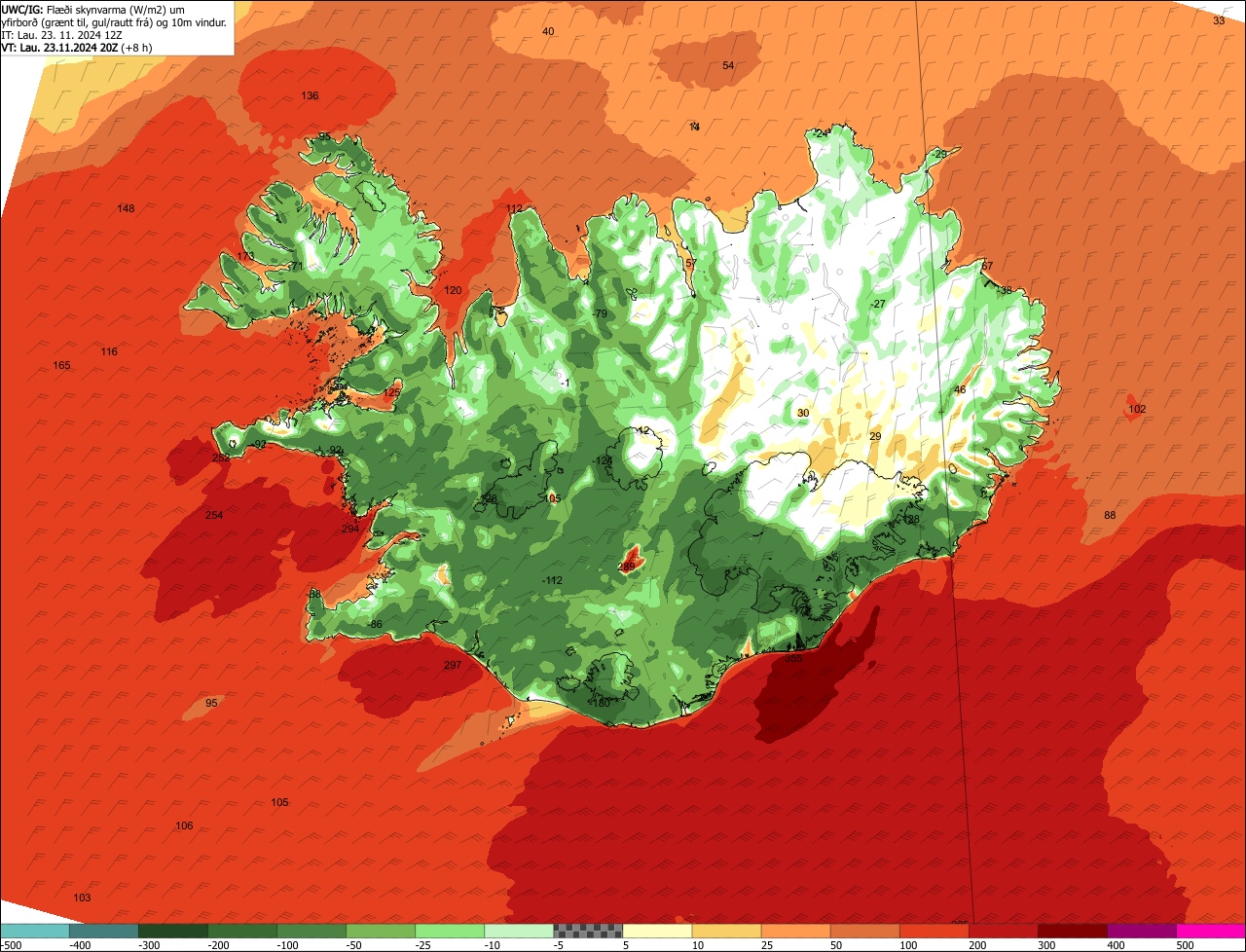1246x952 pixels.
Task: Click the value 30 in the eastern highlands
Action: (803, 413)
